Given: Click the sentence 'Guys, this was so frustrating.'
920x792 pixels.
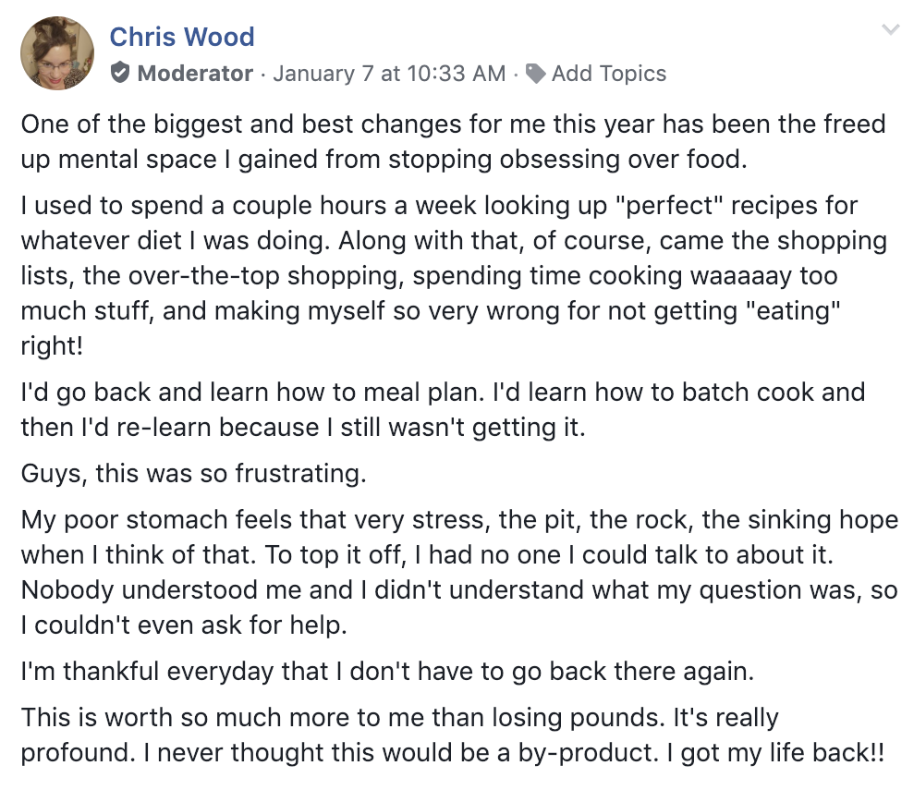Looking at the screenshot, I should click(x=194, y=473).
